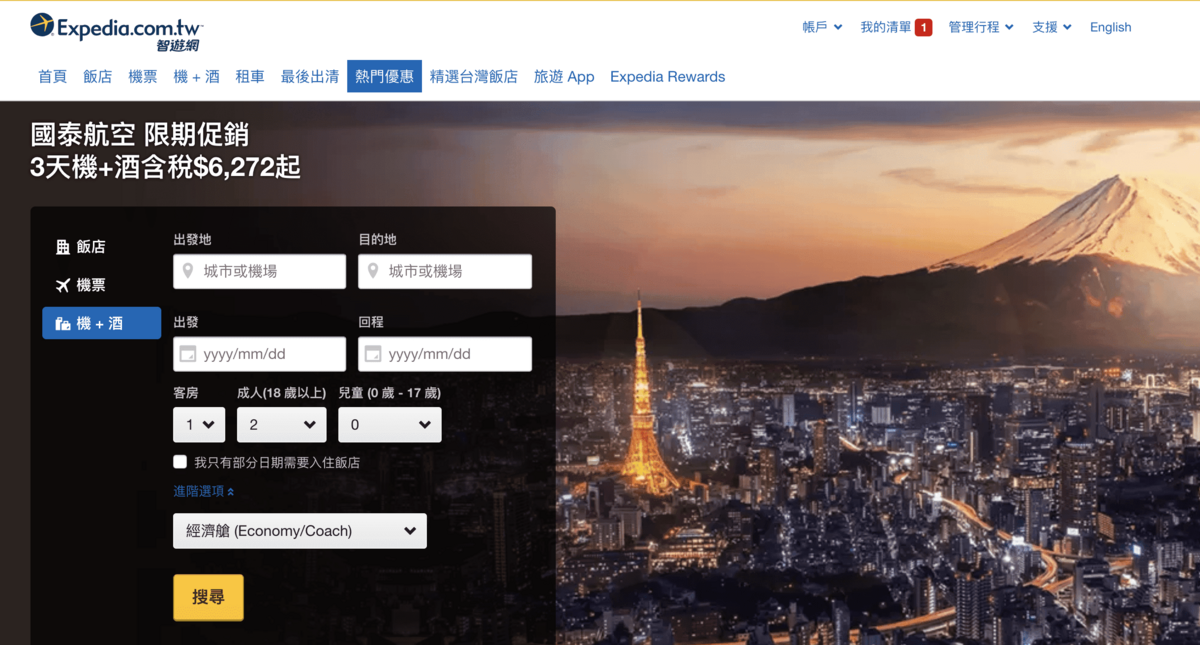Select the highlighted 熱門優惠 navigation tab
The height and width of the screenshot is (645, 1200).
385,76
